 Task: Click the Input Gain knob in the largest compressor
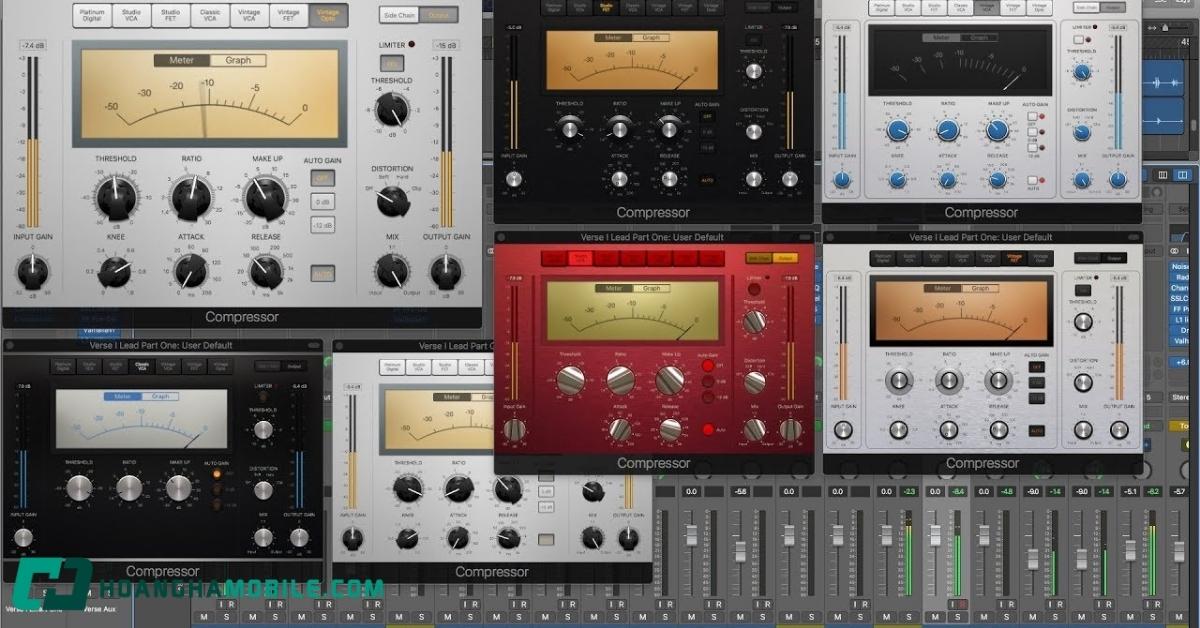[x=33, y=270]
